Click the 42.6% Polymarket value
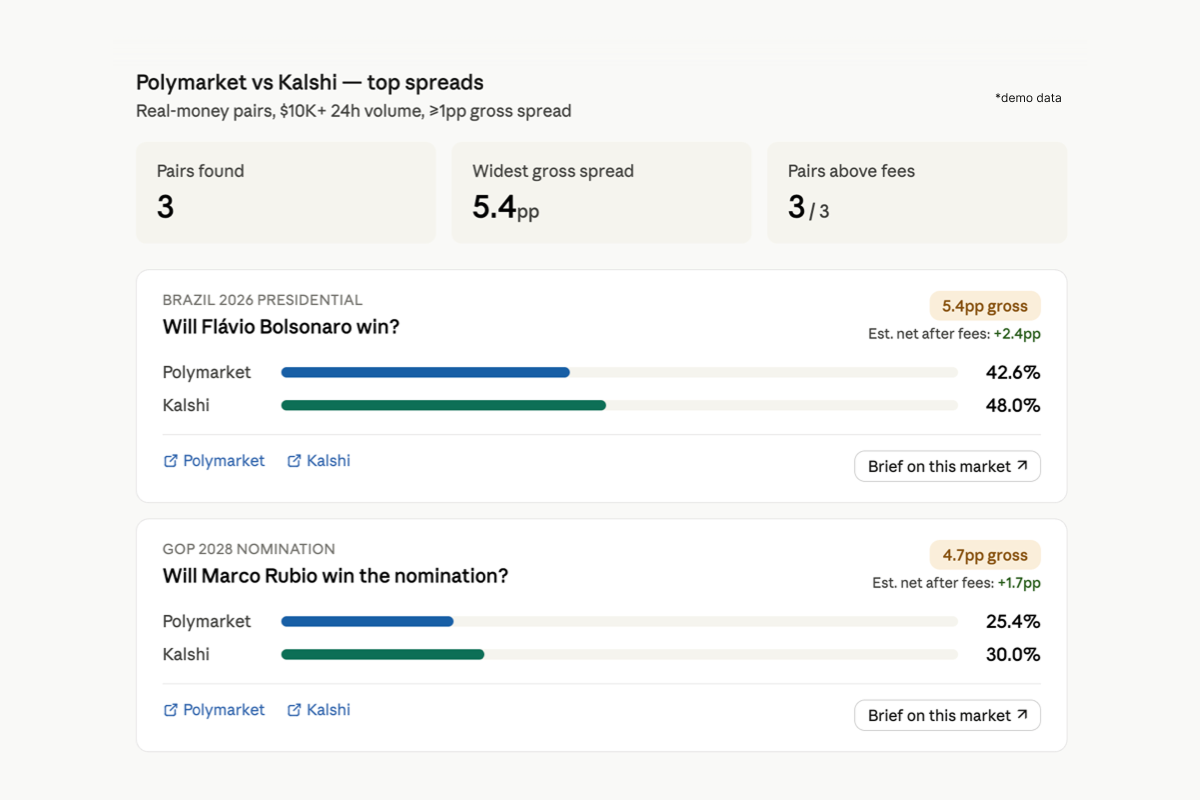Image resolution: width=1200 pixels, height=800 pixels. tap(1013, 373)
